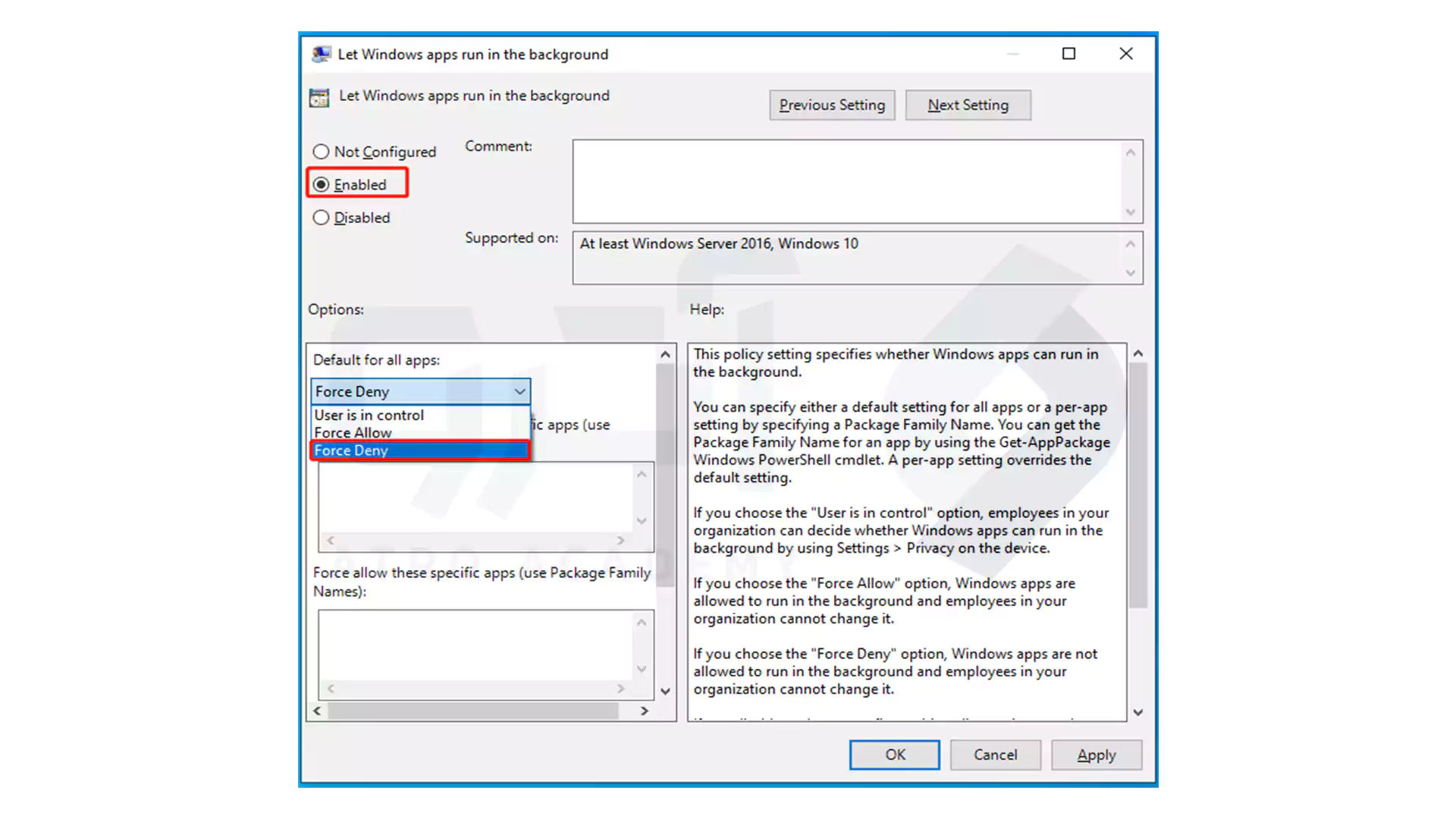Click 'At least Windows Server 2016, Windows 10' text

(719, 243)
